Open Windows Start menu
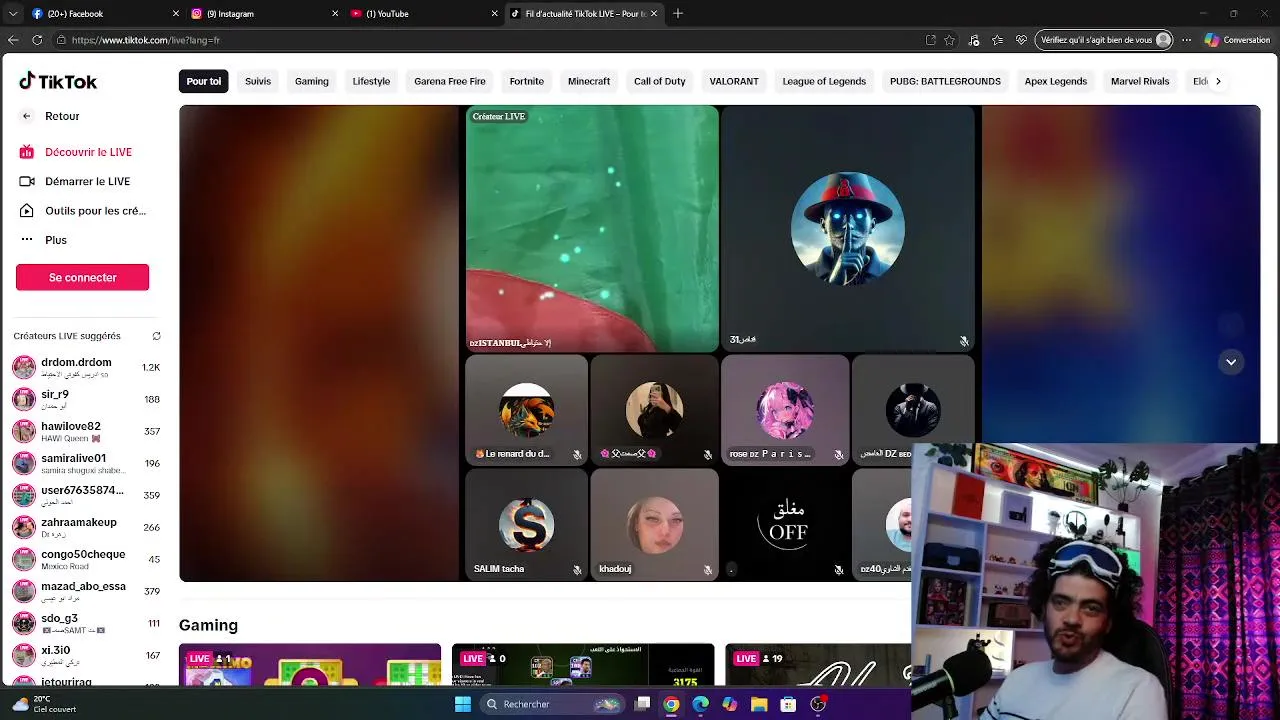This screenshot has height=720, width=1280. click(463, 704)
